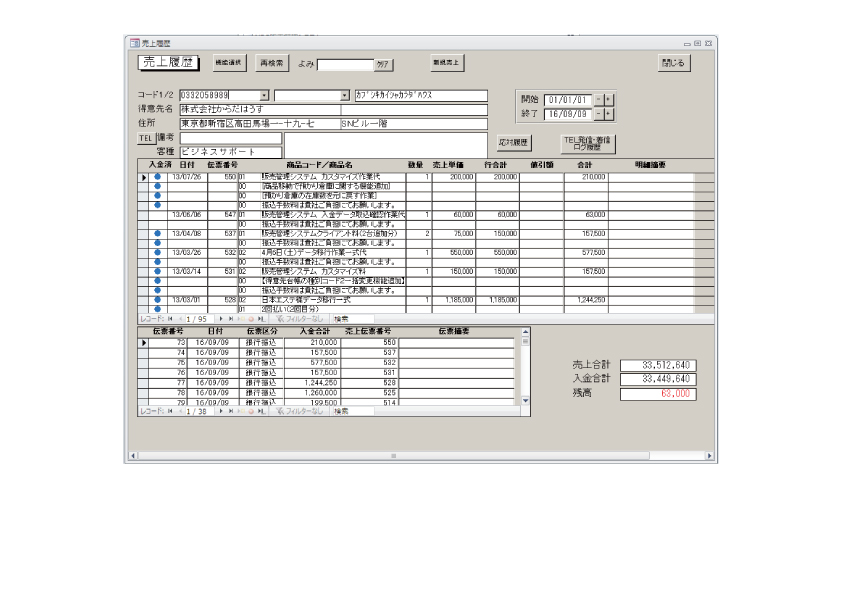The image size is (842, 595).
Task: Select sales row with 伝票番号 550
Action: point(142,177)
